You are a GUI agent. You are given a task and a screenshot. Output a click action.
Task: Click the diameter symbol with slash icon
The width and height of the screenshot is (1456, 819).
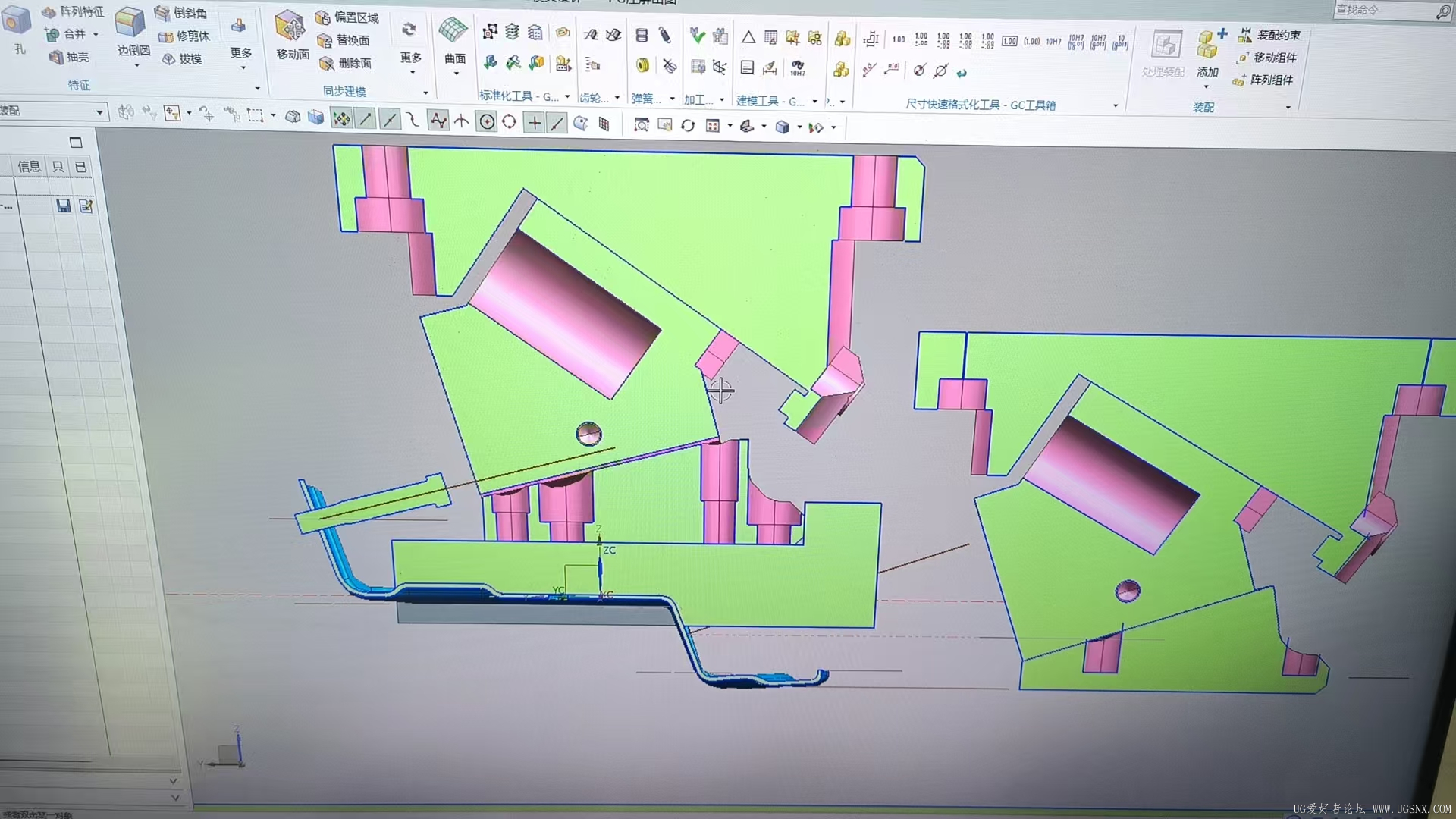941,71
